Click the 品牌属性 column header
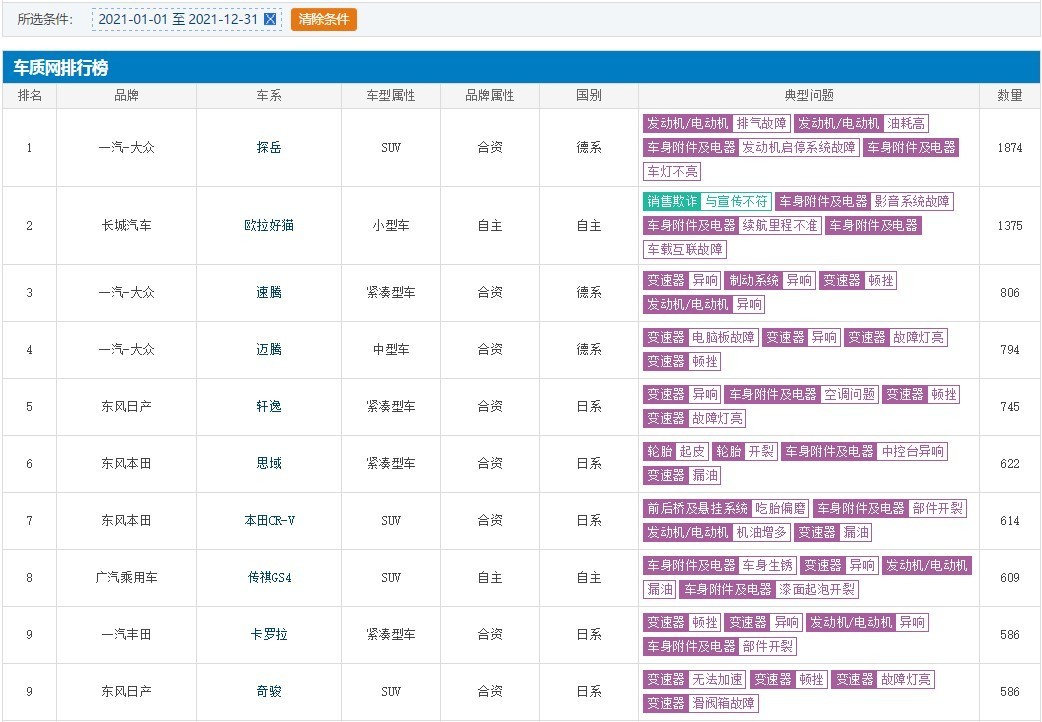Image resolution: width=1042 pixels, height=722 pixels. tap(490, 96)
